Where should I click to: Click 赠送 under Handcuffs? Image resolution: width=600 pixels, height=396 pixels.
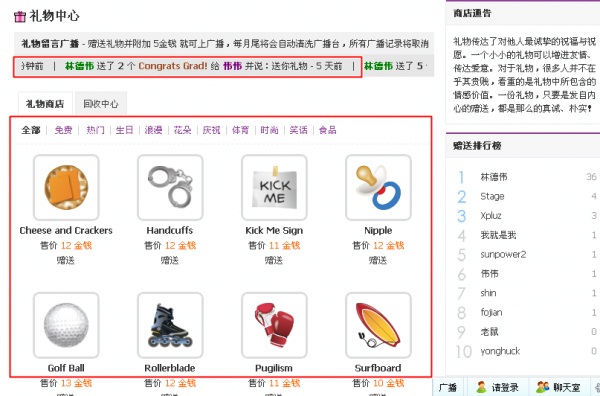(x=170, y=261)
